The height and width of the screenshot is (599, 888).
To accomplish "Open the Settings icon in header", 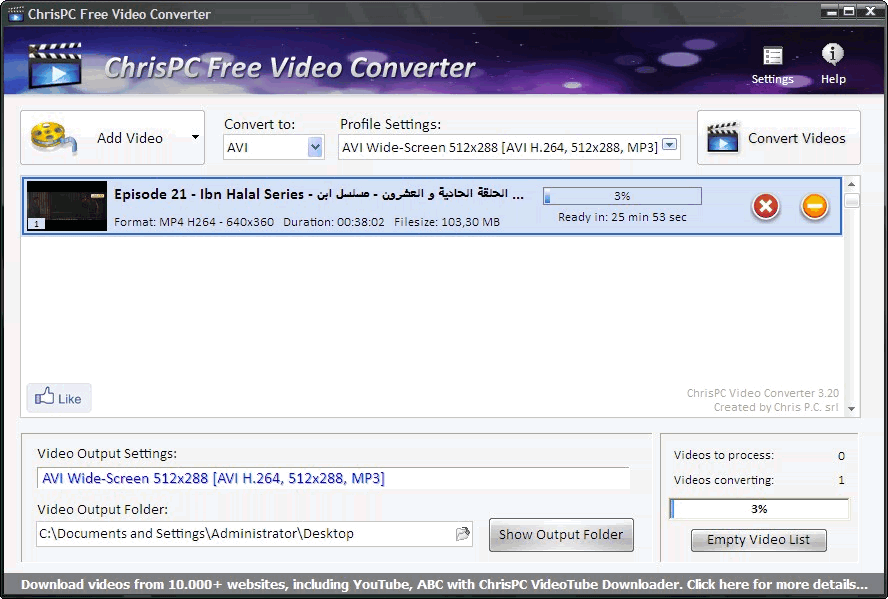I will click(x=772, y=65).
